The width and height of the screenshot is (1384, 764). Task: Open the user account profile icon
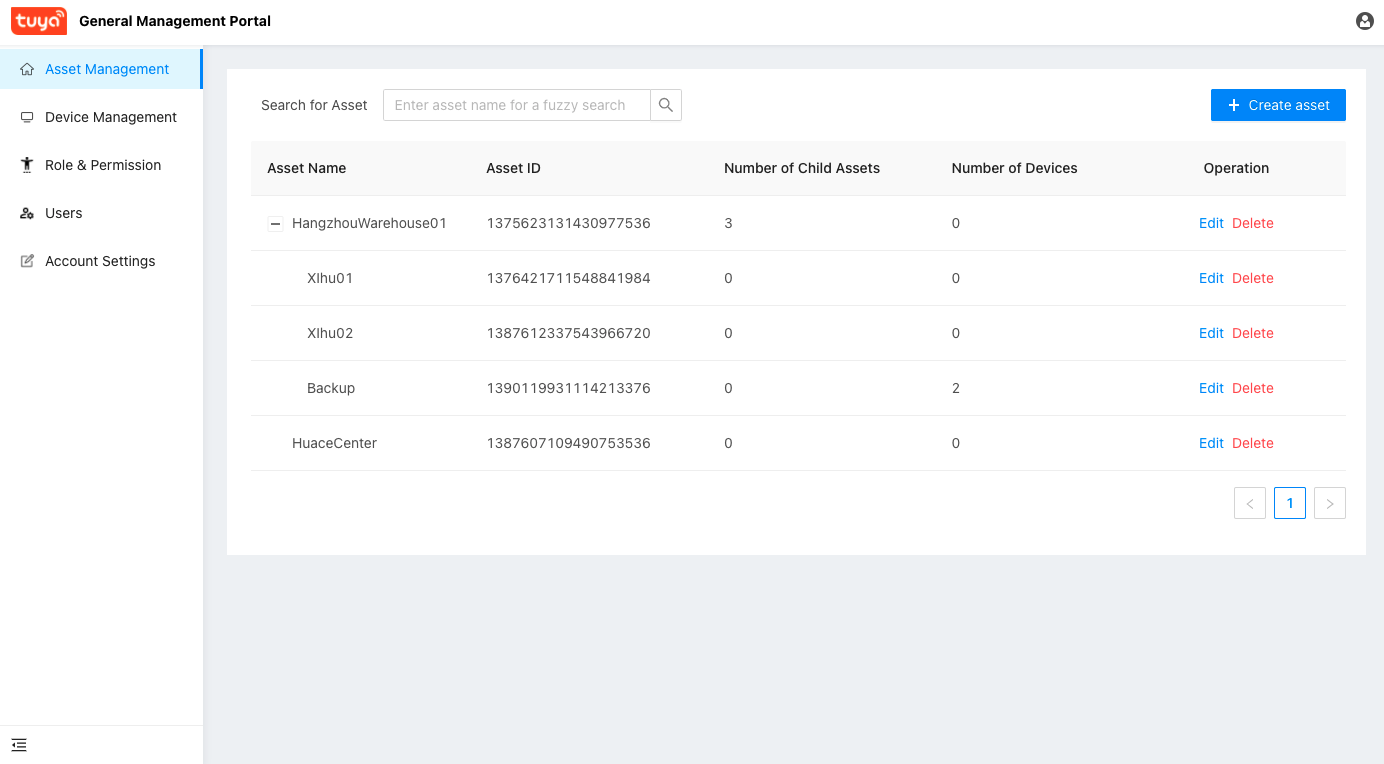[1364, 21]
